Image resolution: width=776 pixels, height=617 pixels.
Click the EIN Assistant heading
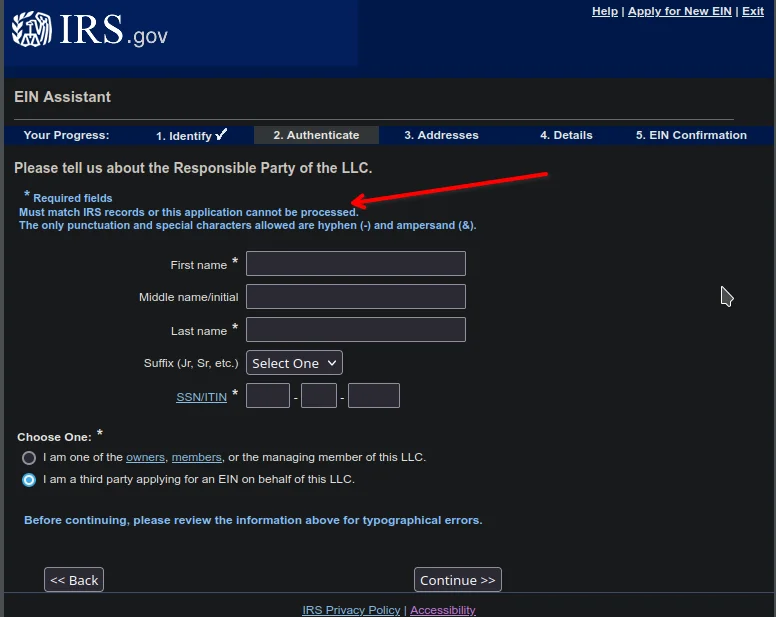[62, 96]
